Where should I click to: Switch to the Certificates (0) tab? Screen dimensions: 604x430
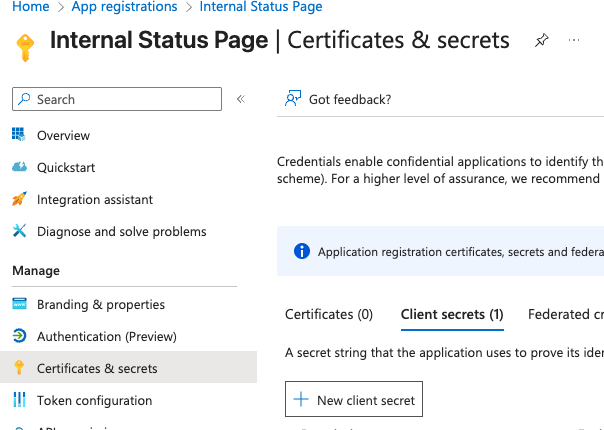[x=329, y=314]
